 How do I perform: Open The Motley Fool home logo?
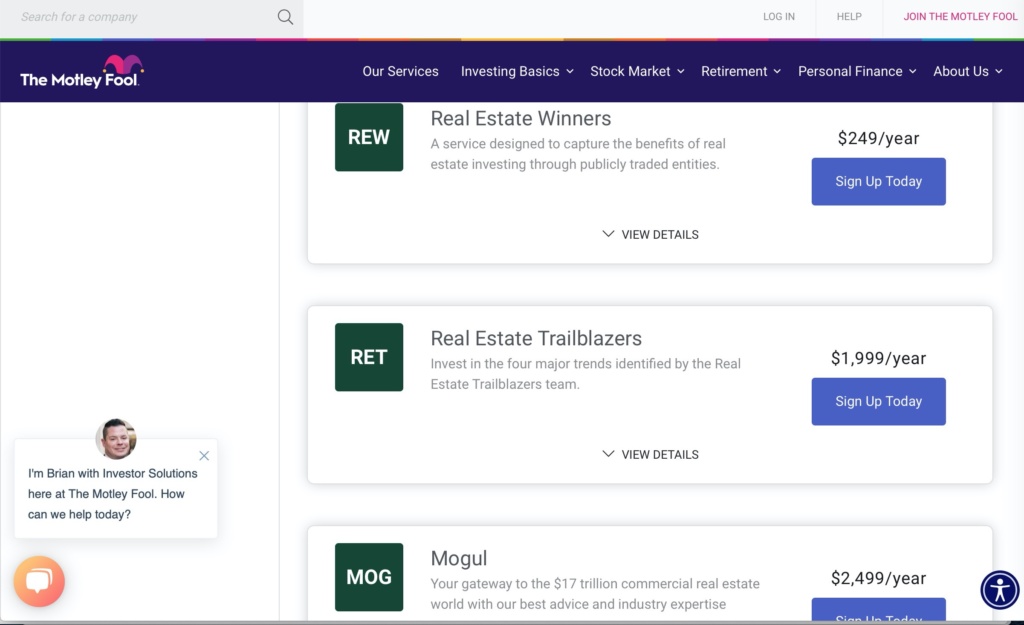click(82, 72)
